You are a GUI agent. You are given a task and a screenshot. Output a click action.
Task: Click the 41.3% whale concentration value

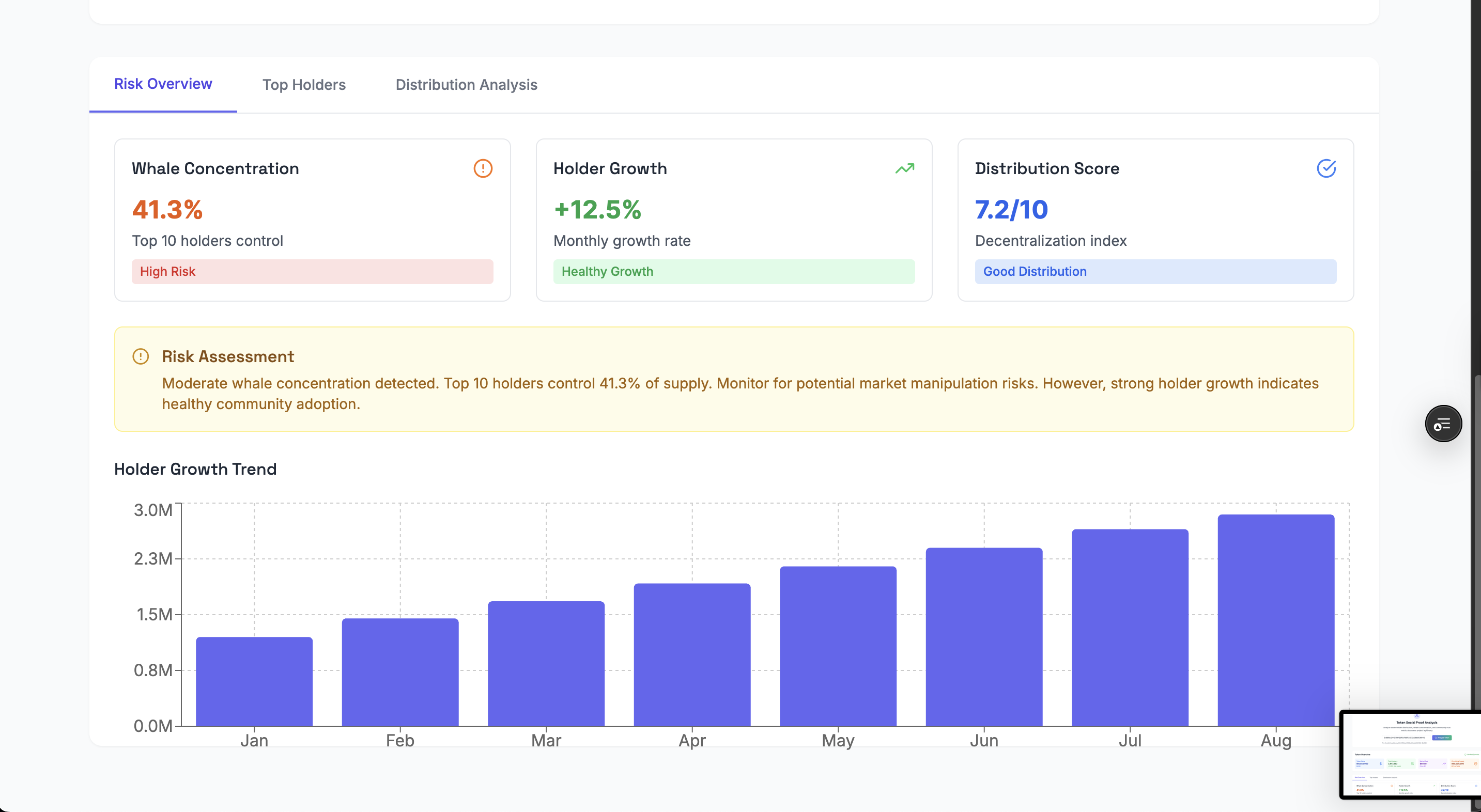pos(167,210)
